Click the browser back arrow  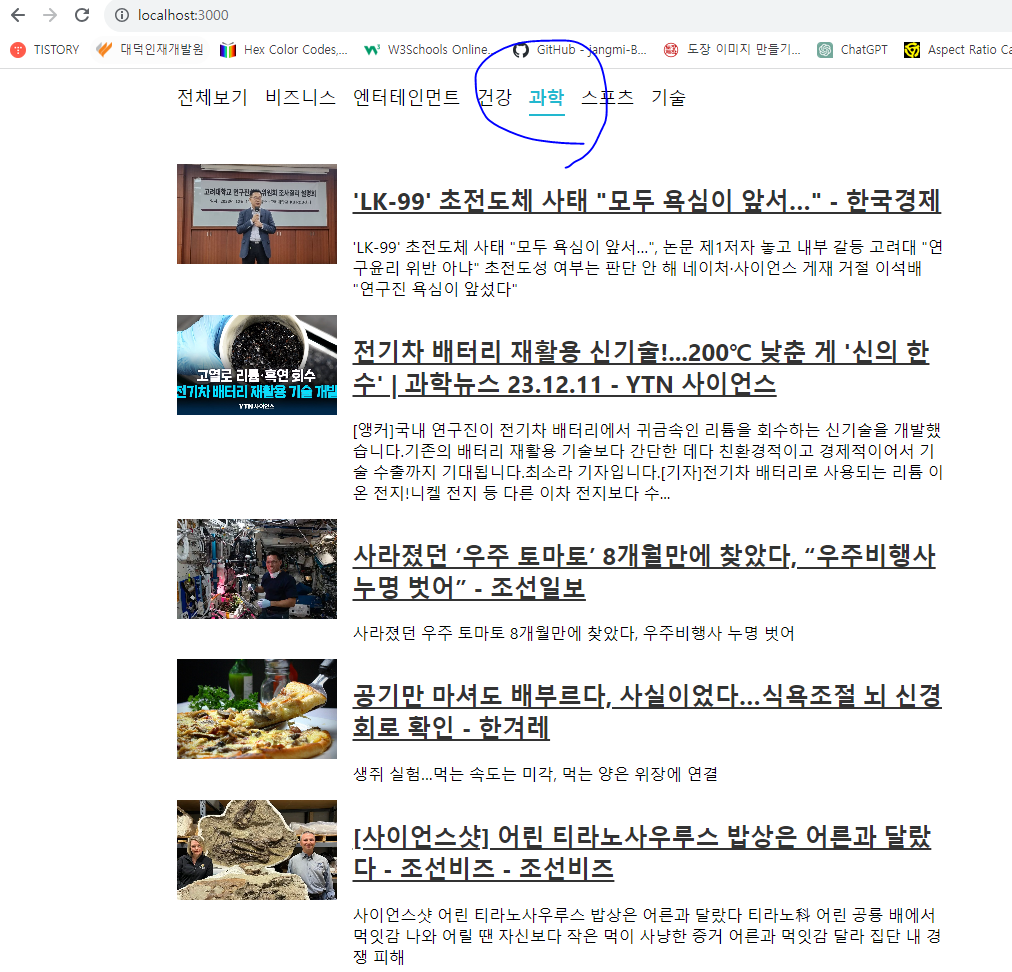18,15
